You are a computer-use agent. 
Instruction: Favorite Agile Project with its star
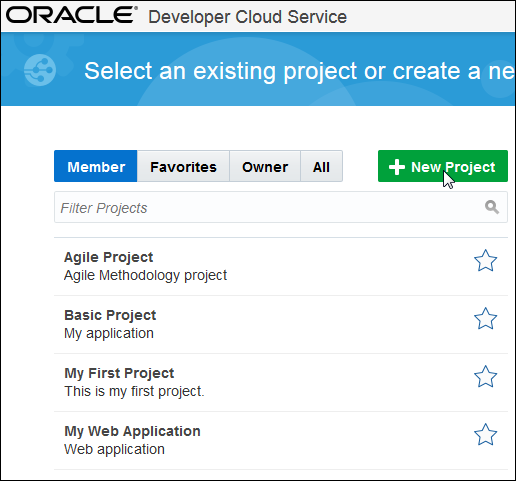click(x=485, y=260)
